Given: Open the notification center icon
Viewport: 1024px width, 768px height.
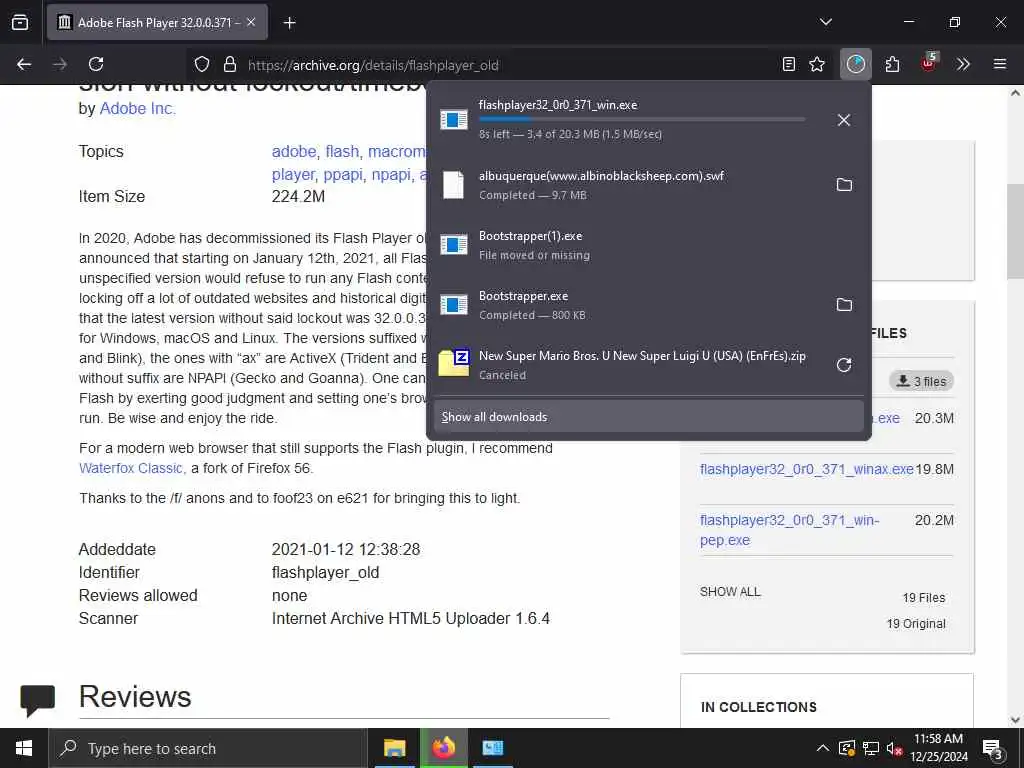Looking at the screenshot, I should 993,749.
